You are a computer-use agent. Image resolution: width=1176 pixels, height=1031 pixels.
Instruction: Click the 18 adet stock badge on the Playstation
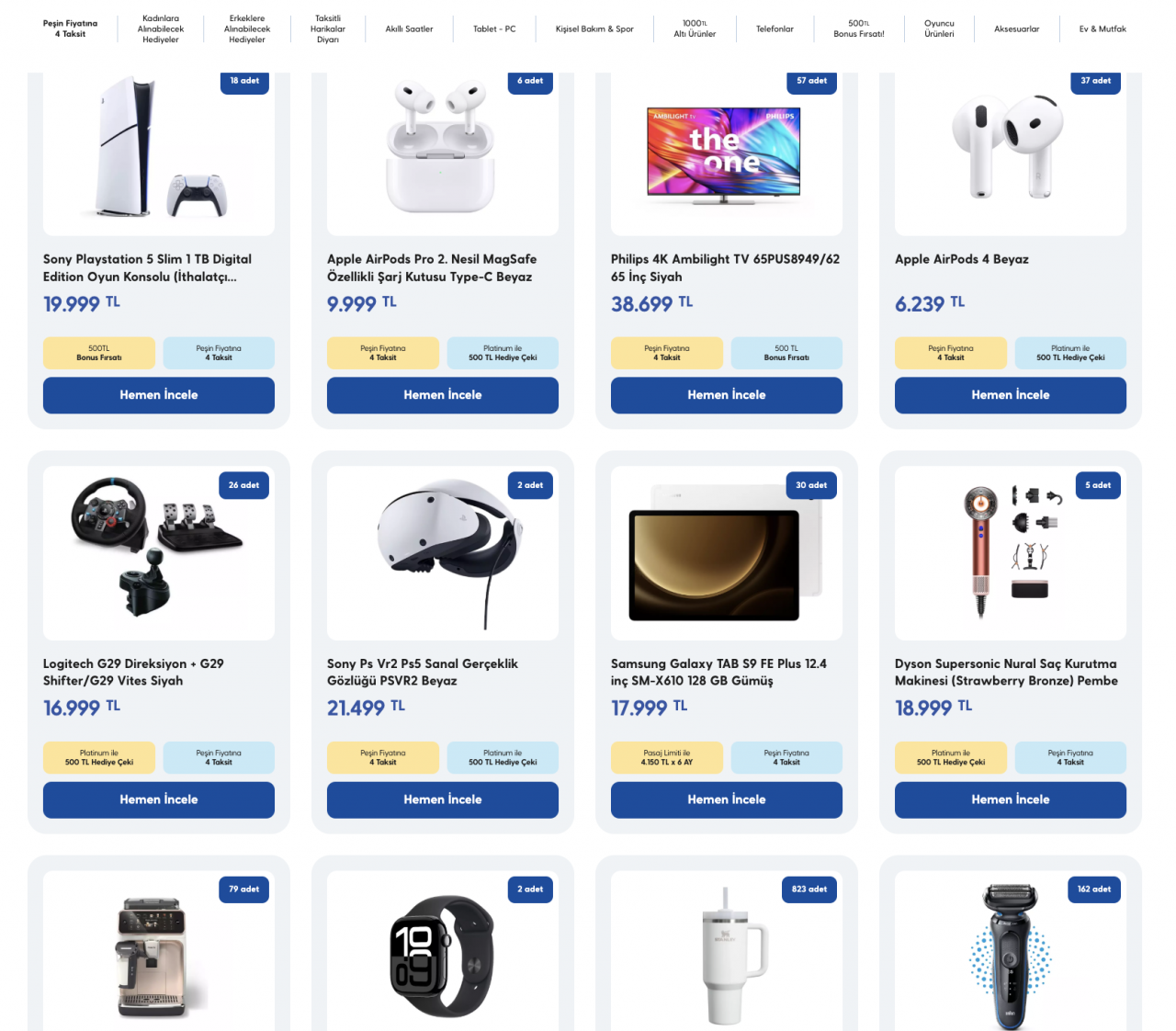[244, 81]
